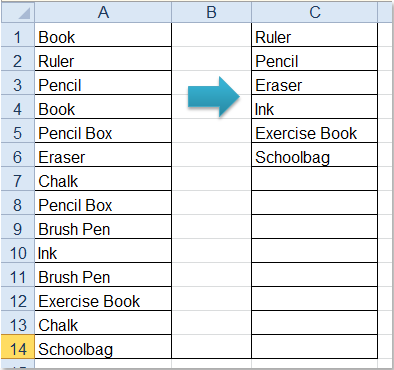Screen dimensions: 394x370
Task: Select row 10 header
Action: (x=18, y=251)
